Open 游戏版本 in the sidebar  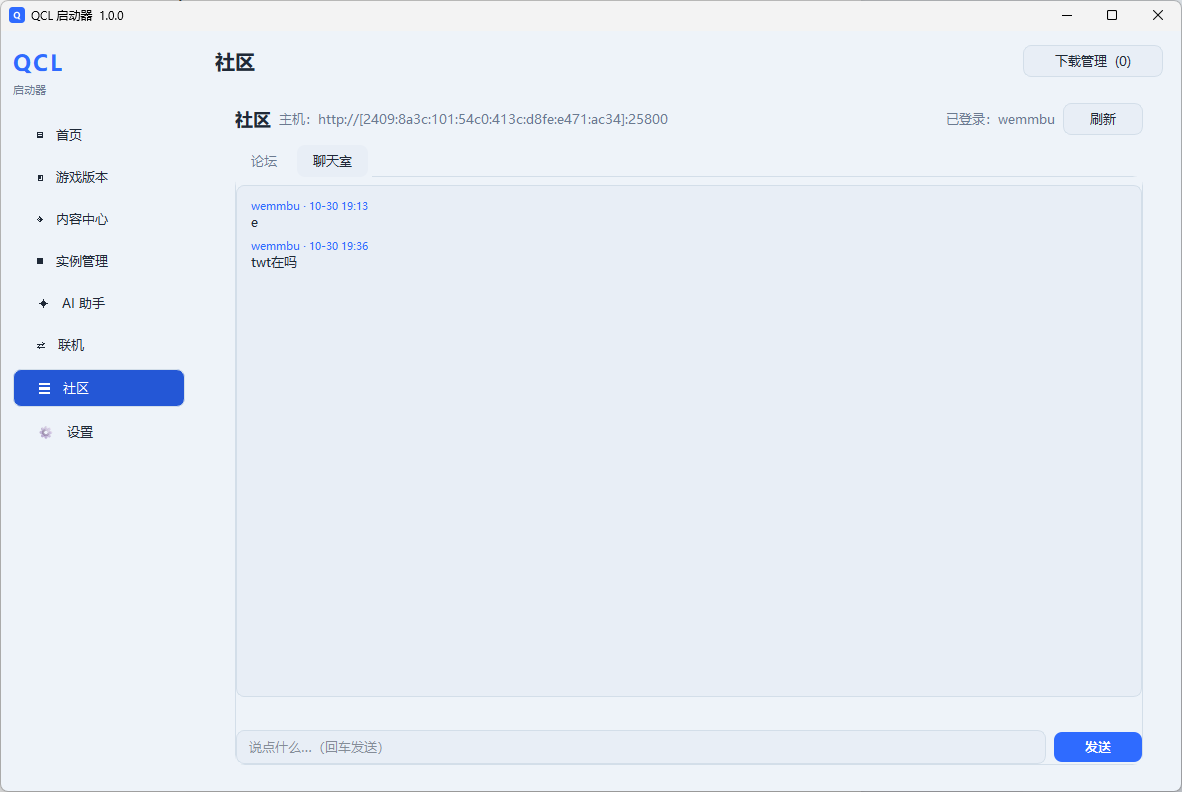(99, 177)
